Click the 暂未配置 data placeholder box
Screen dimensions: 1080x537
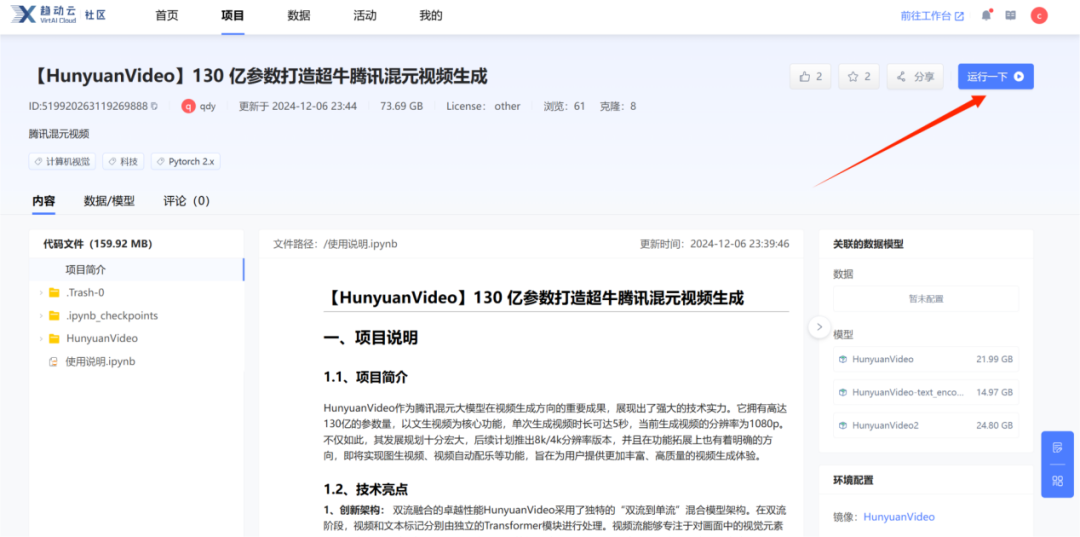point(926,299)
